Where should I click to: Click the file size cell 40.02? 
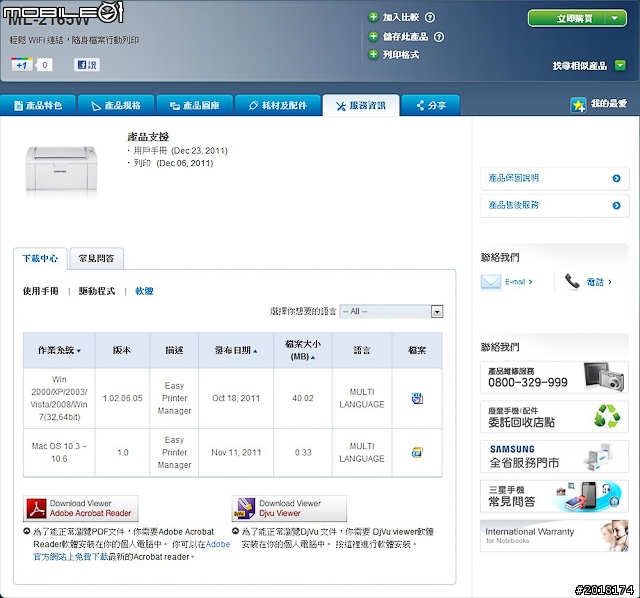[x=303, y=398]
